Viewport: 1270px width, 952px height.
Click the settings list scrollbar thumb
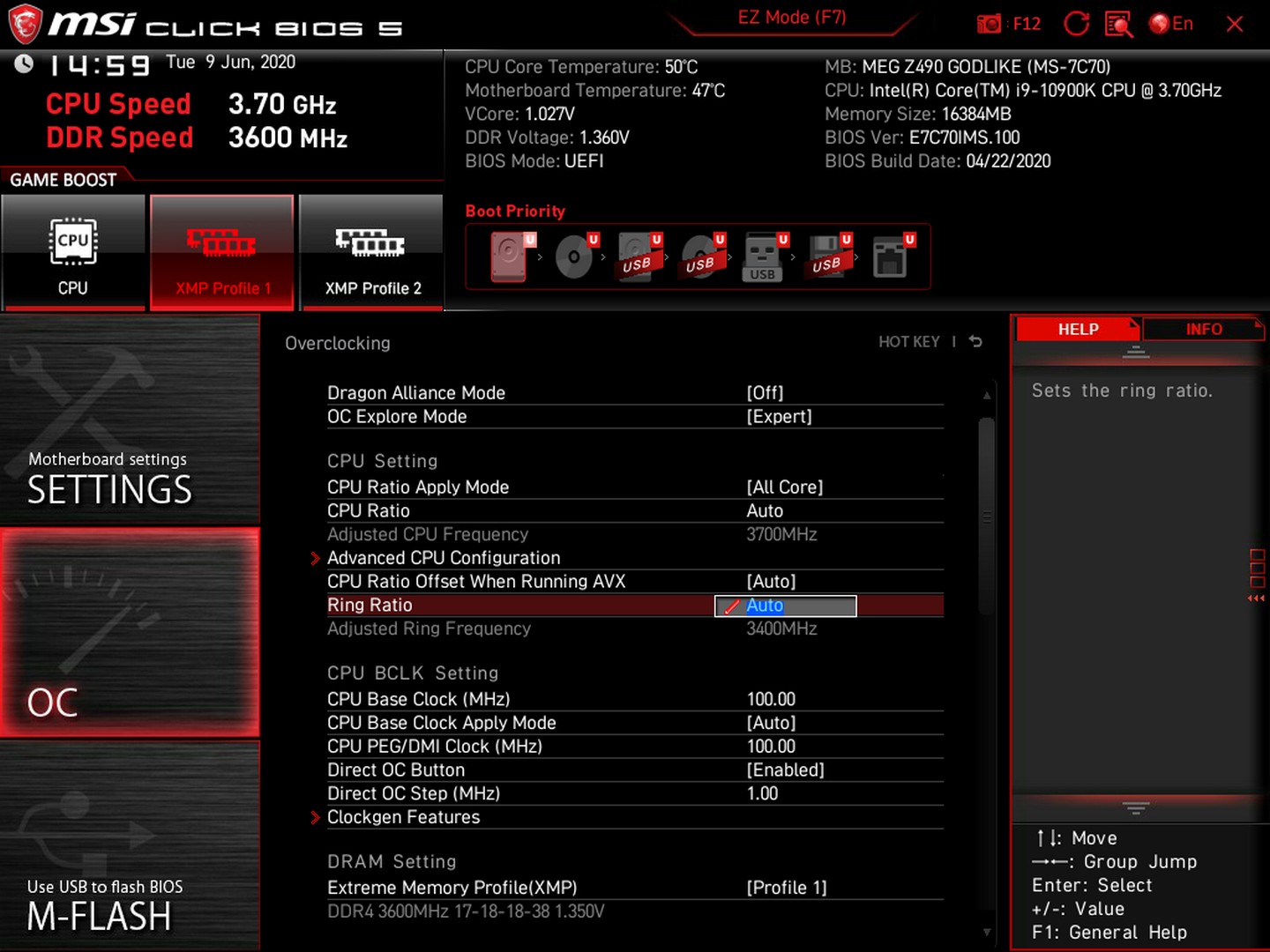987,516
